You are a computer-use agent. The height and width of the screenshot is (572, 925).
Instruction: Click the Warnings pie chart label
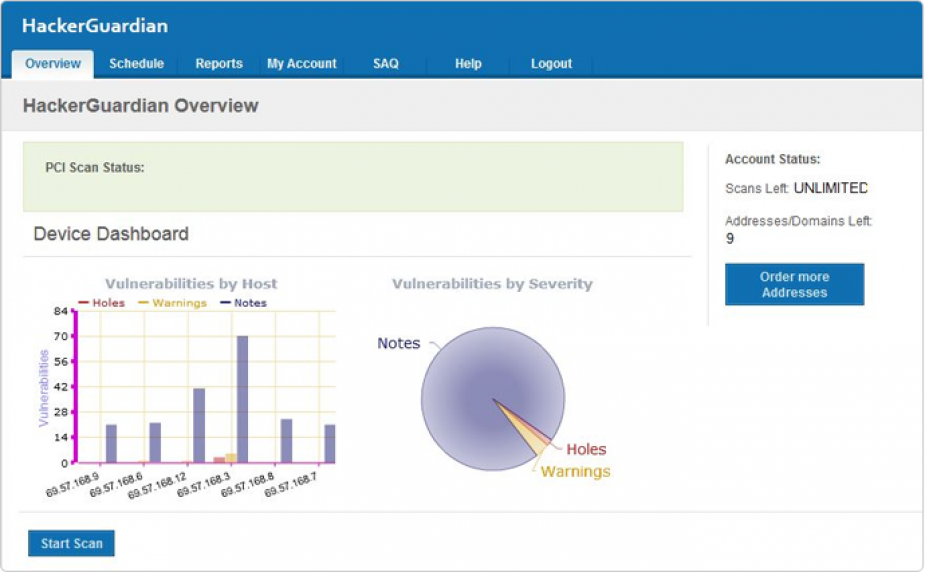(x=575, y=472)
